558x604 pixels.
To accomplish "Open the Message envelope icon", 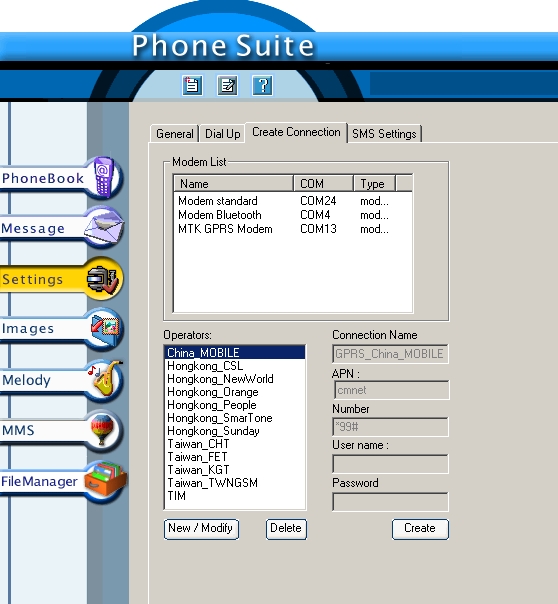I will [104, 227].
